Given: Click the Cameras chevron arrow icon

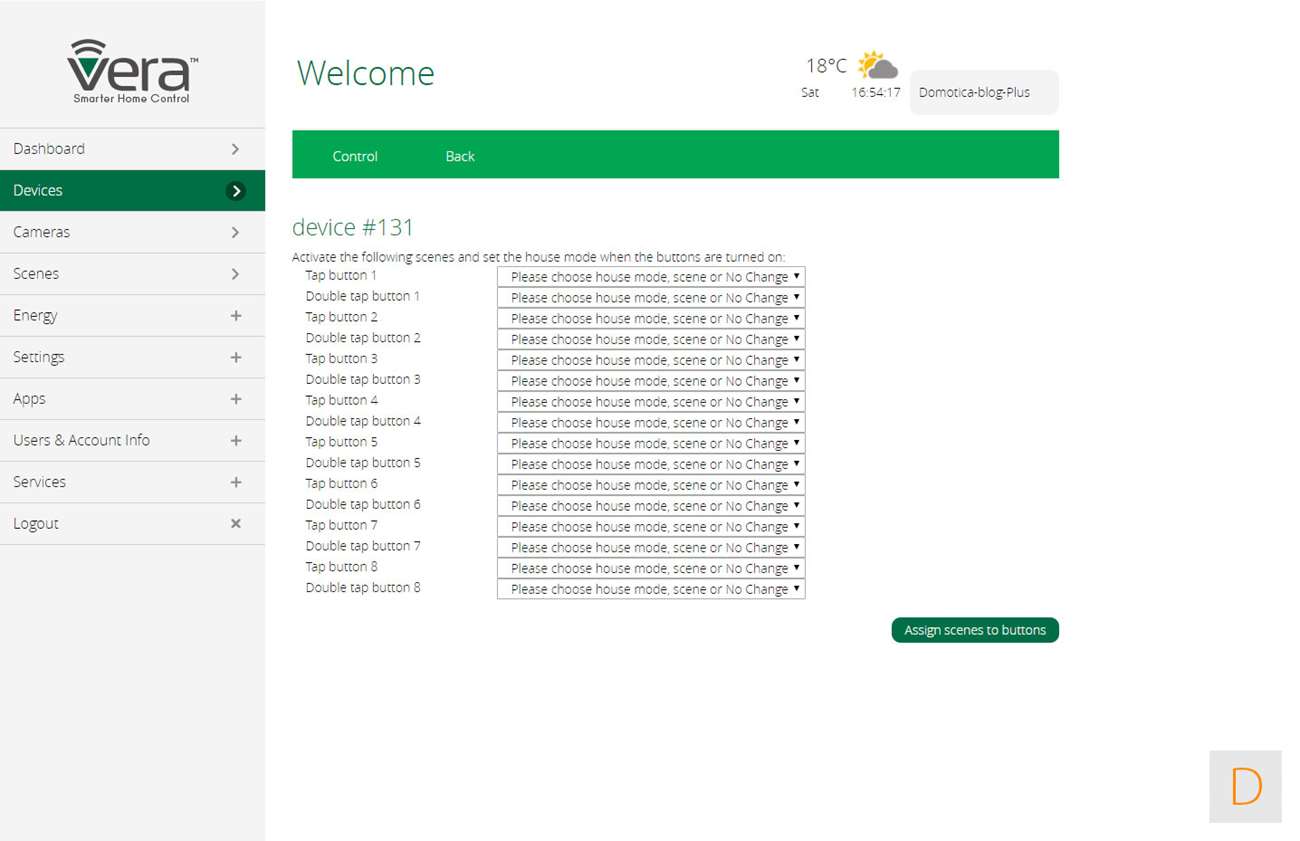Looking at the screenshot, I should pyautogui.click(x=235, y=232).
